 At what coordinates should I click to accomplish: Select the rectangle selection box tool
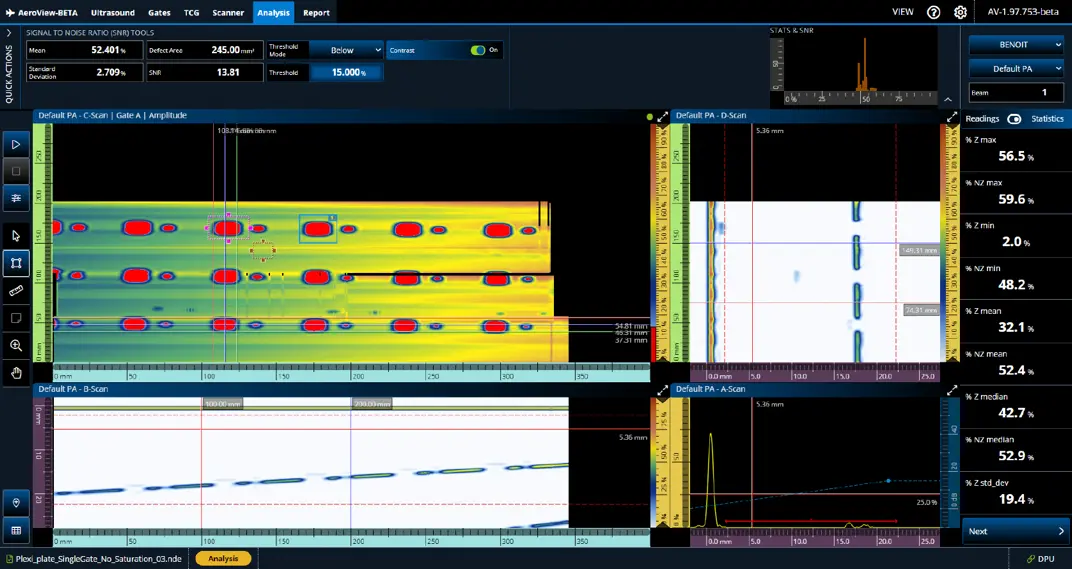[16, 263]
